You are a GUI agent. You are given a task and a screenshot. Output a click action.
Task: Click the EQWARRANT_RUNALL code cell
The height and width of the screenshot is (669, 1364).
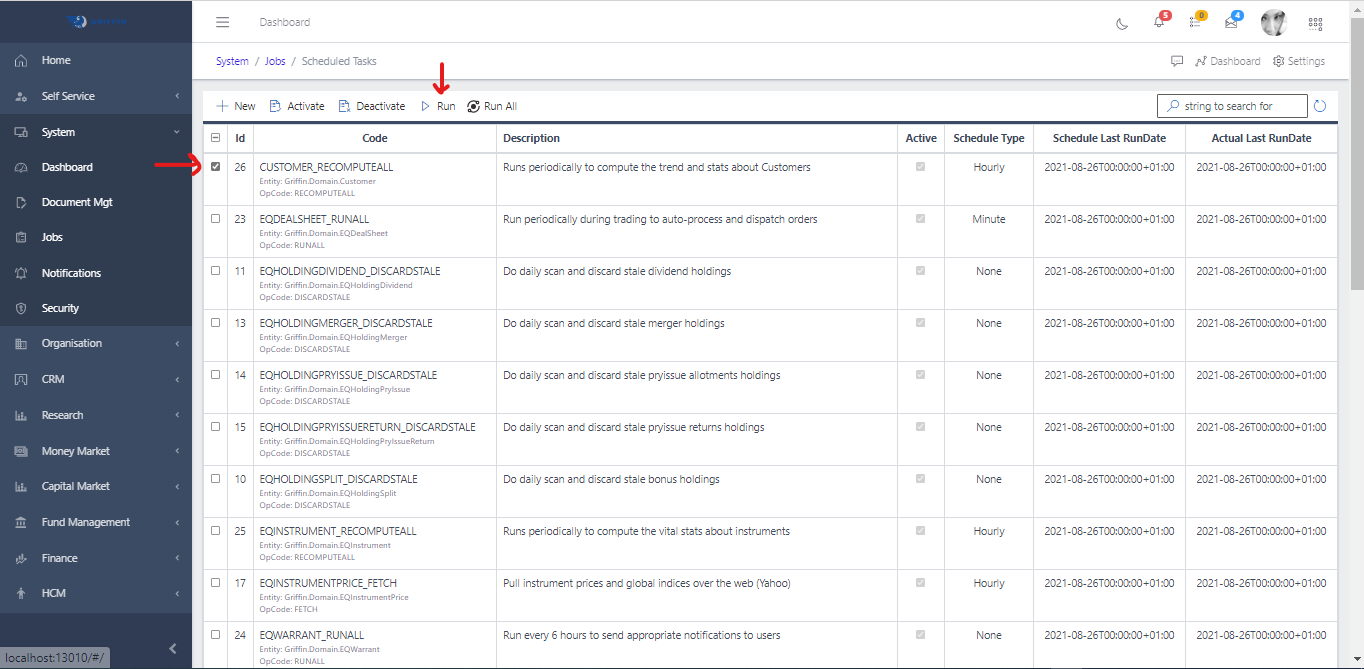tap(375, 647)
